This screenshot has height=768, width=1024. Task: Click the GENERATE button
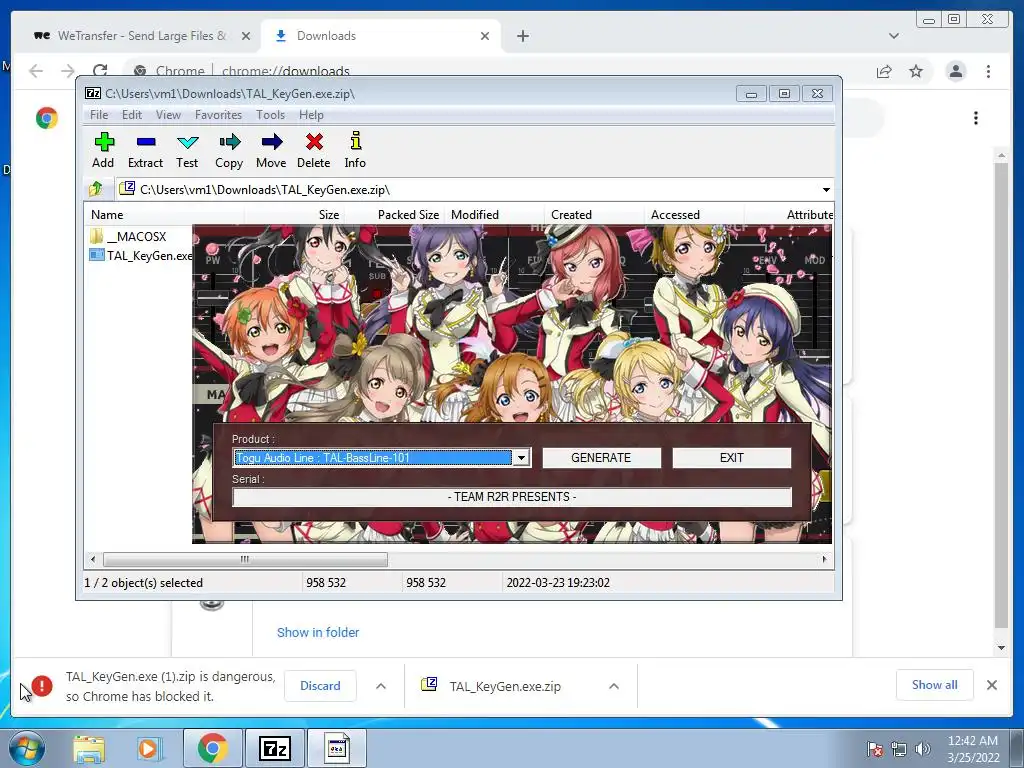(601, 458)
